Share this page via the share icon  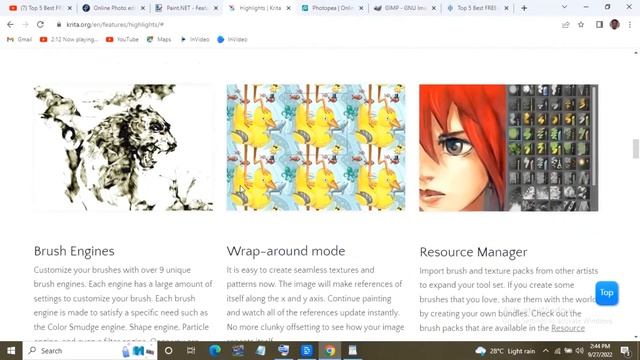(566, 25)
